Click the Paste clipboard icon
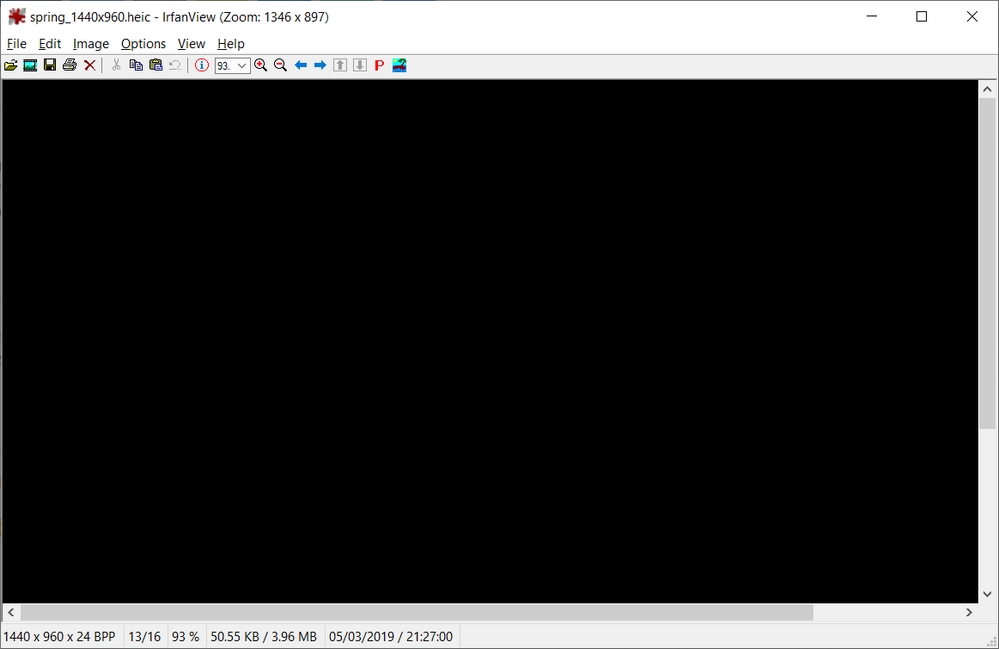This screenshot has height=649, width=999. pos(155,65)
